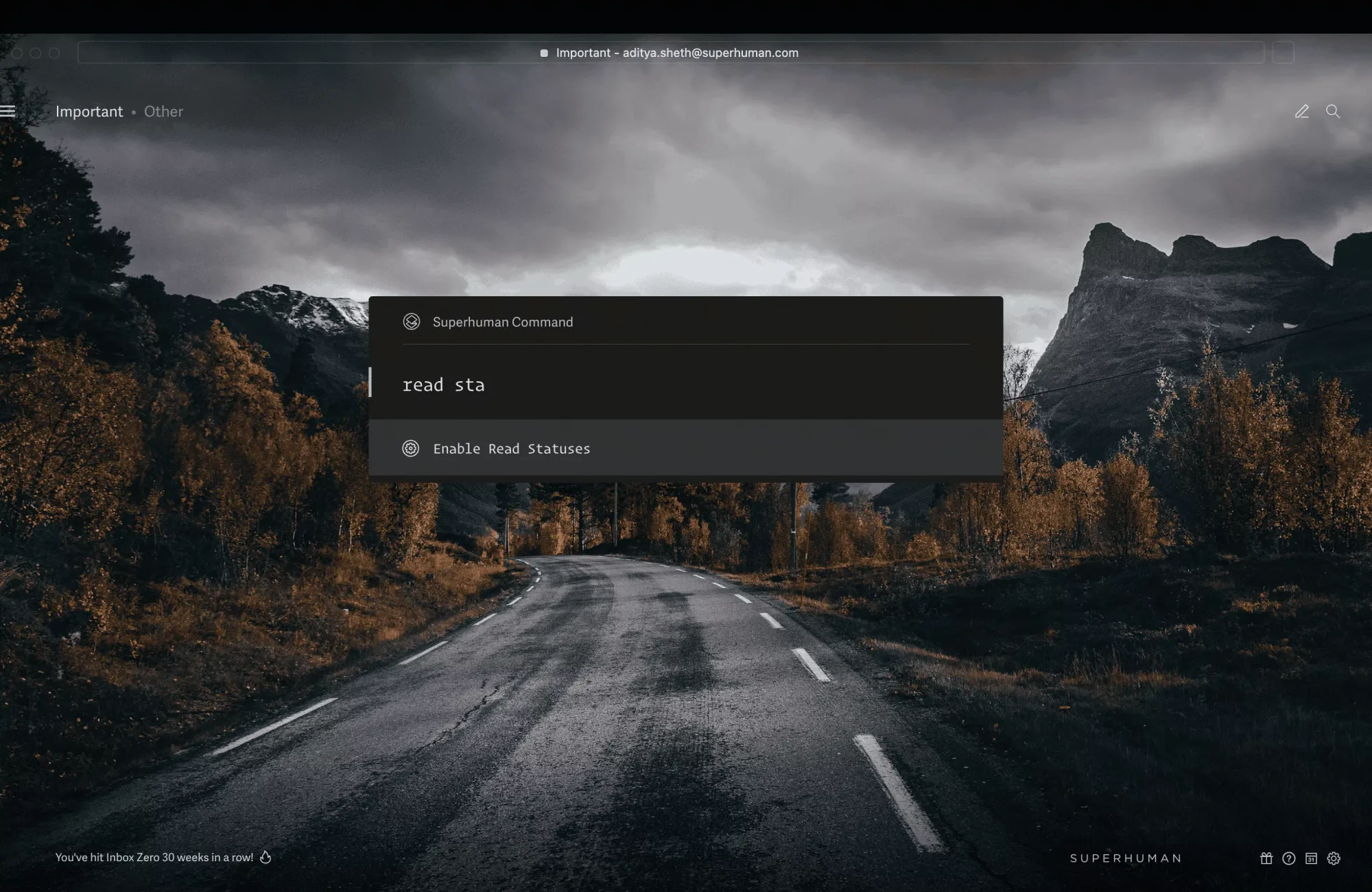Screen dimensions: 1372x892
Task: Toggle Important inbox view filter
Action: (89, 111)
